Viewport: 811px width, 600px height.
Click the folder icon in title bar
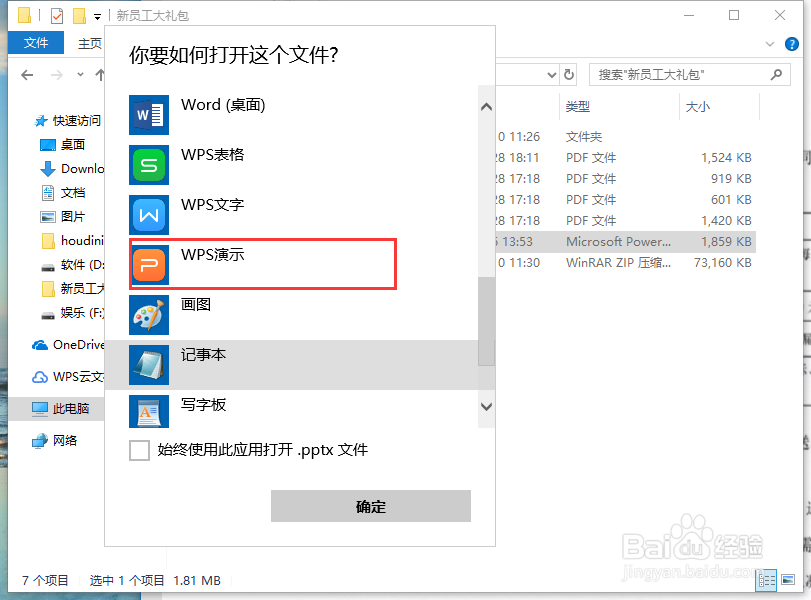click(24, 16)
